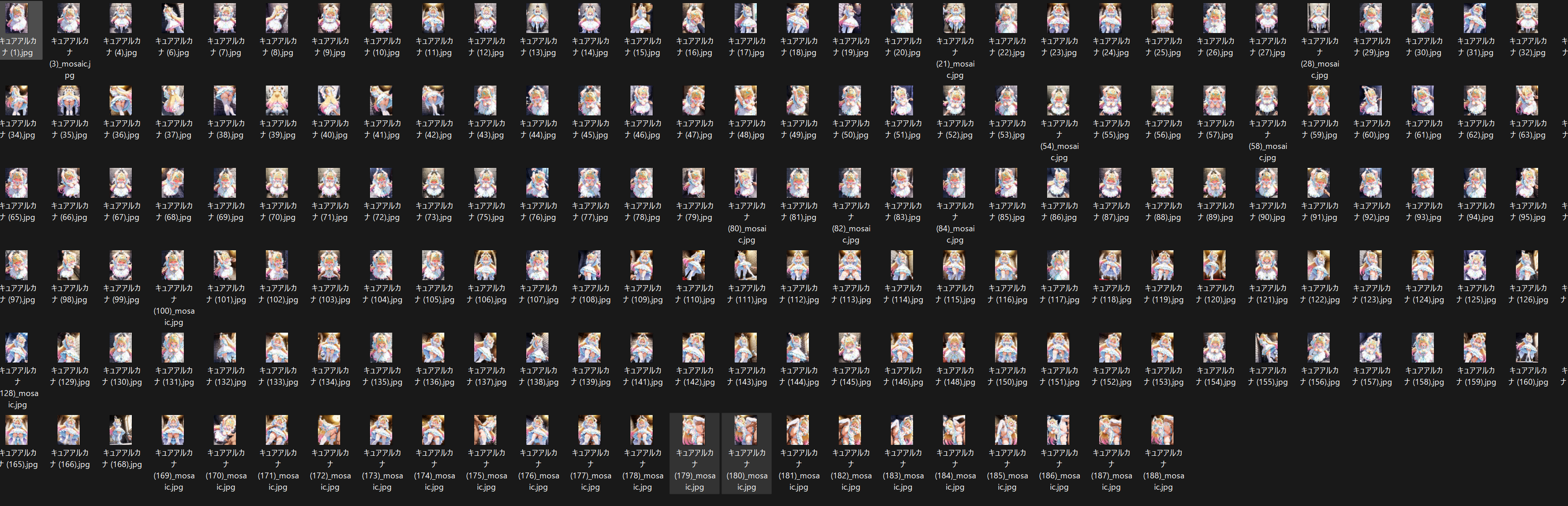Screen dimensions: 1568x506
Task: Select thumbnail of キュアアルカナ (8).jpg
Action: tap(278, 18)
